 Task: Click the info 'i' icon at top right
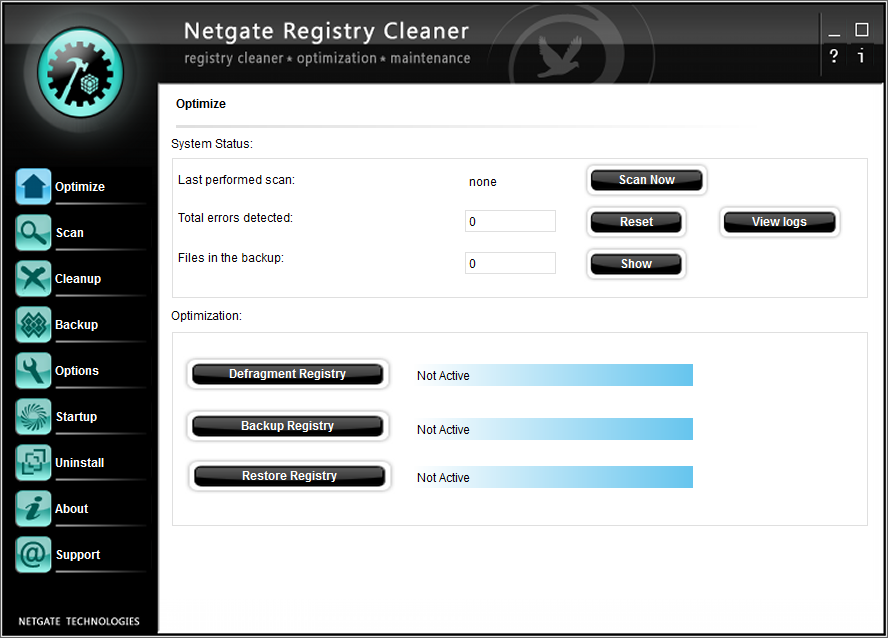click(861, 56)
